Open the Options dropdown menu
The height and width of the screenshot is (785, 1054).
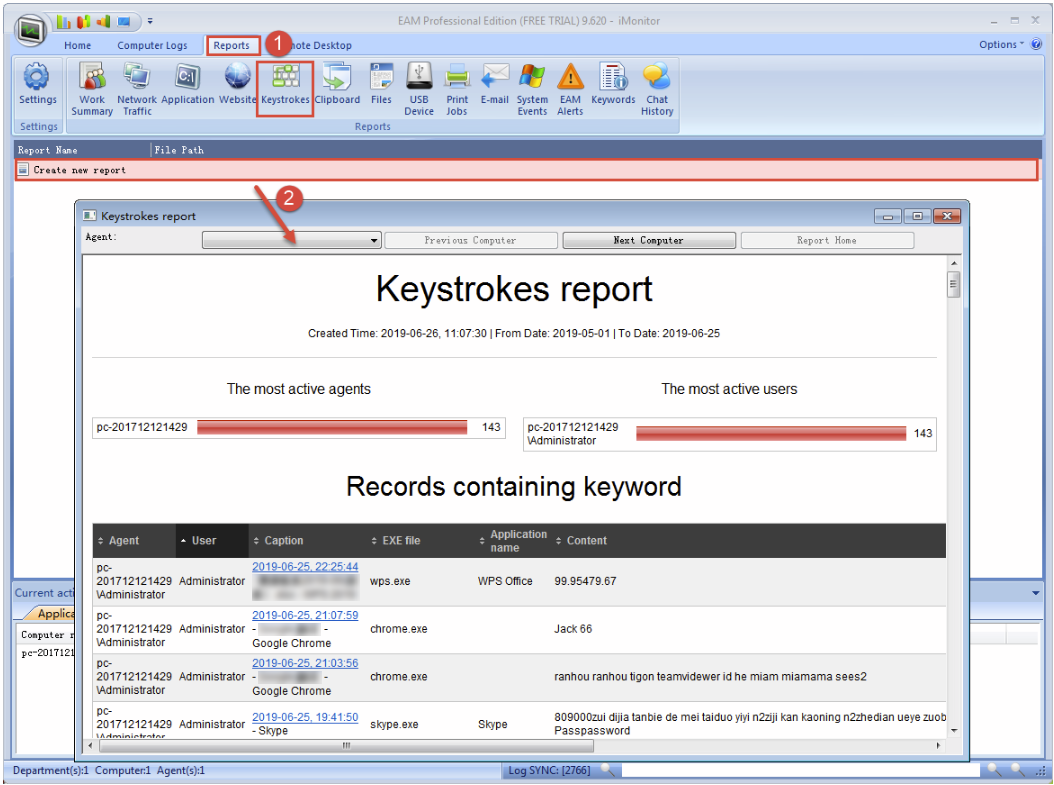[1001, 45]
